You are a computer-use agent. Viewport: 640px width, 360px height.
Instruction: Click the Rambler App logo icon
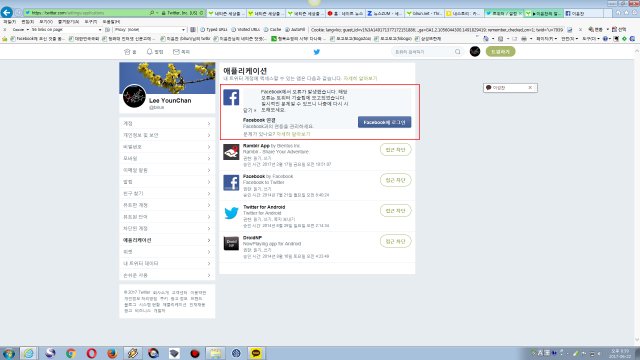(x=231, y=152)
